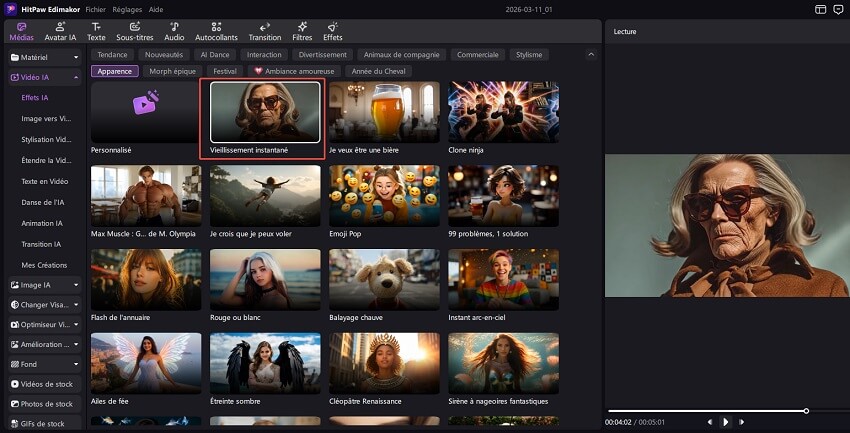This screenshot has height=433, width=850.
Task: Select the Clone ninja effect thumbnail
Action: (504, 112)
